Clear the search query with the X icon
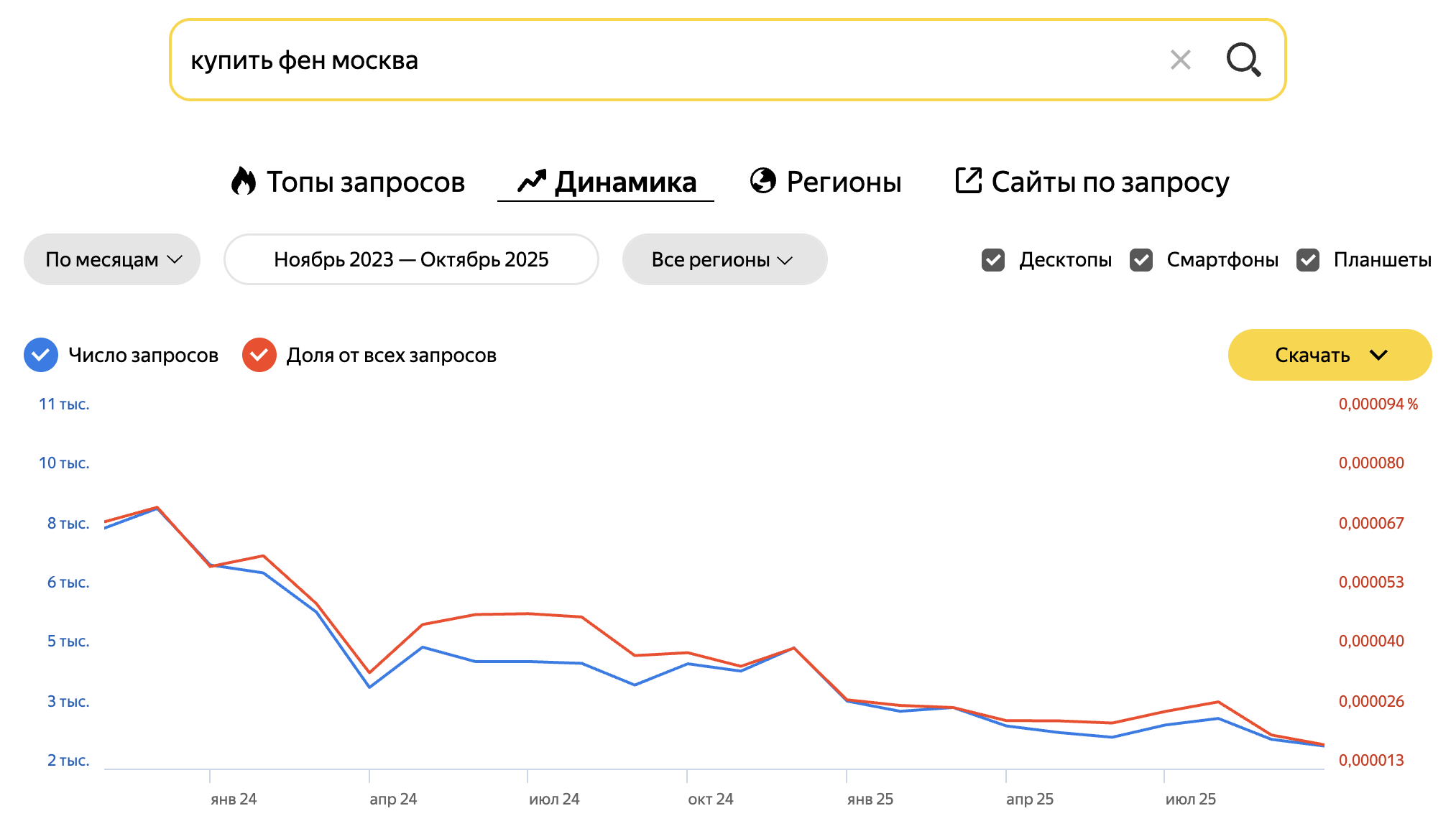 [x=1180, y=60]
